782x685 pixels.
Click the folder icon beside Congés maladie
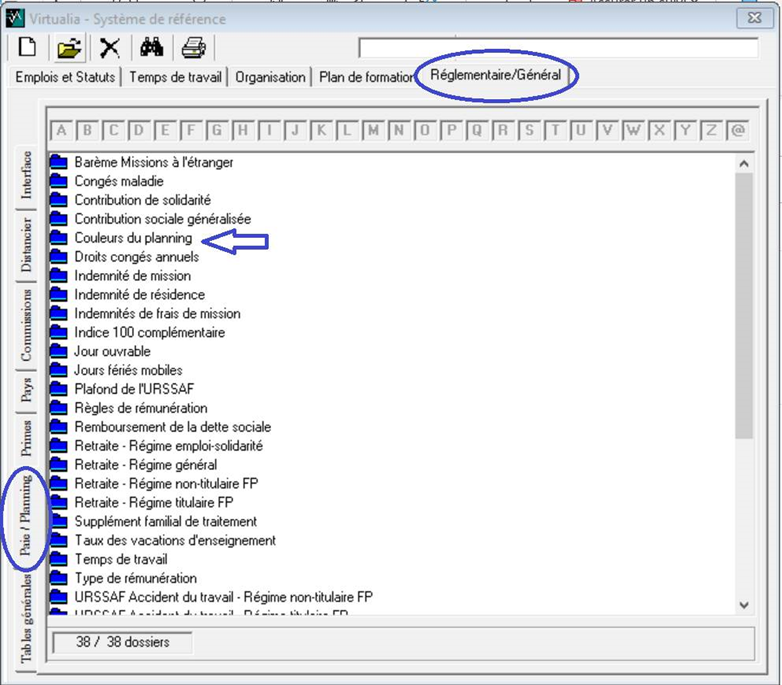click(59, 181)
